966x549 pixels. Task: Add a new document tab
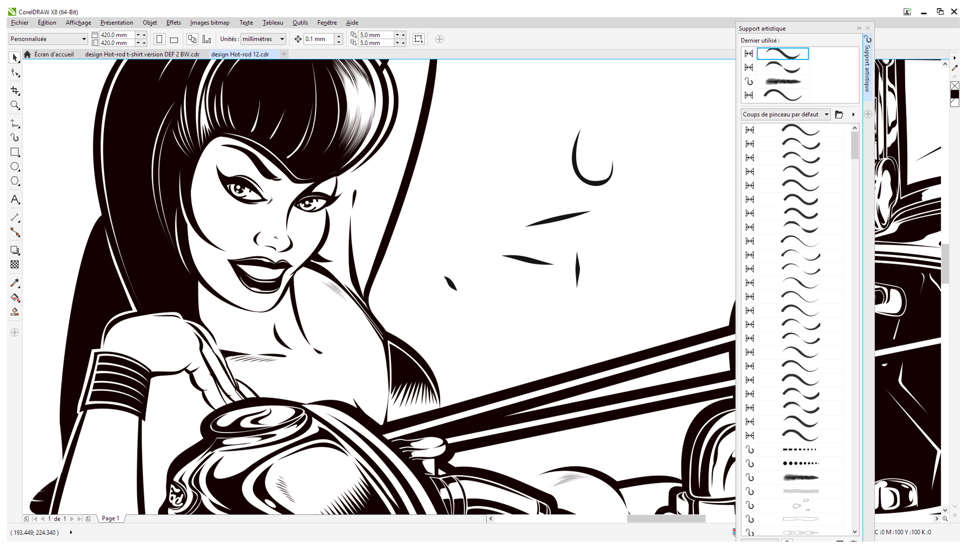tap(284, 54)
